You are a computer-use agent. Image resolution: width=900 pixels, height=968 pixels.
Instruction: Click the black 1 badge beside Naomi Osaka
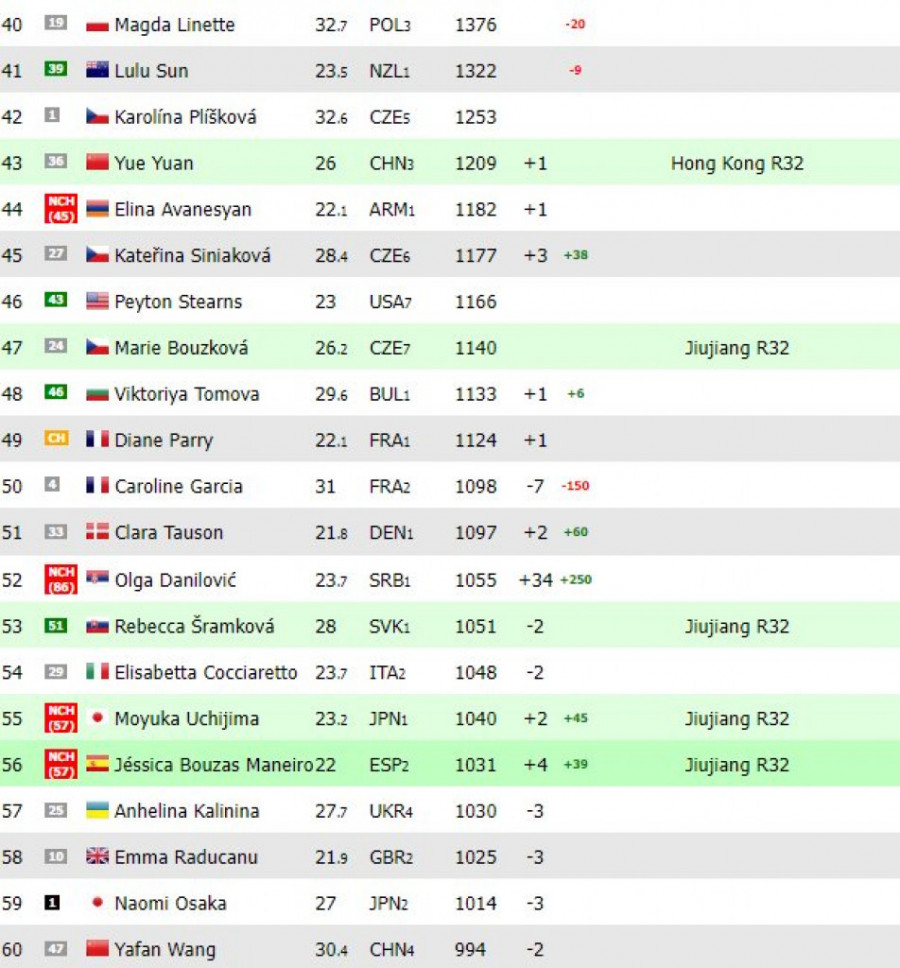coord(53,903)
